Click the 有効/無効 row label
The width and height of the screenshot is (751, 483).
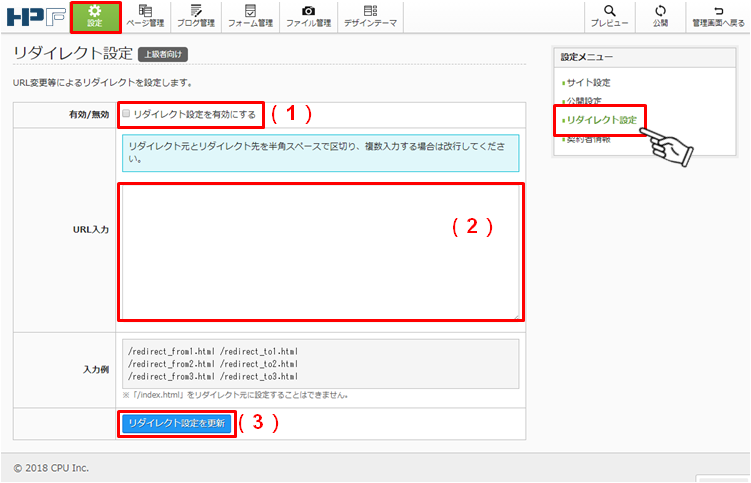(89, 115)
